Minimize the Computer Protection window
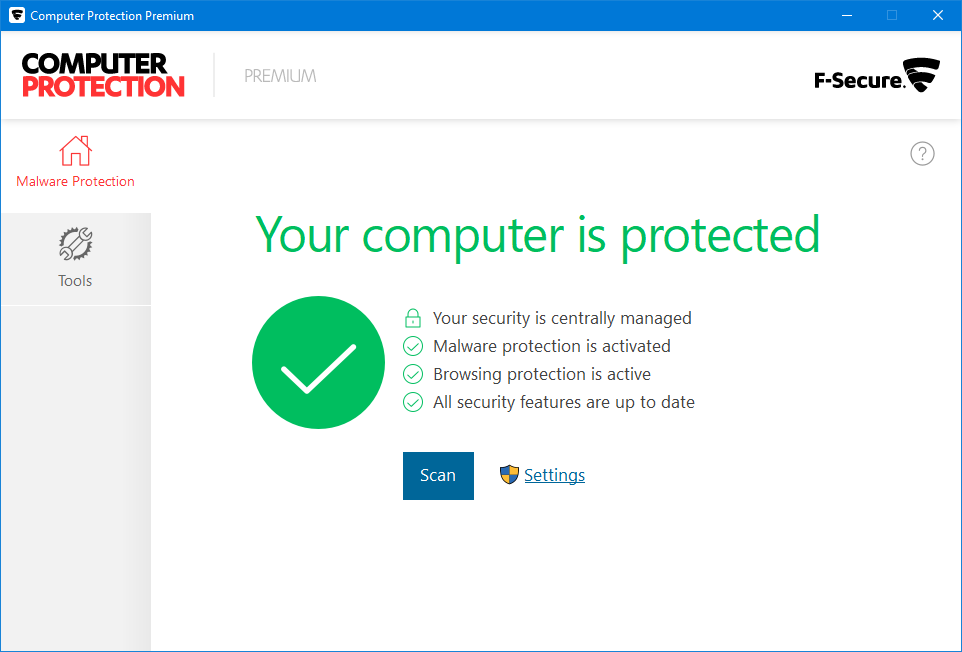The width and height of the screenshot is (962, 652). tap(846, 15)
